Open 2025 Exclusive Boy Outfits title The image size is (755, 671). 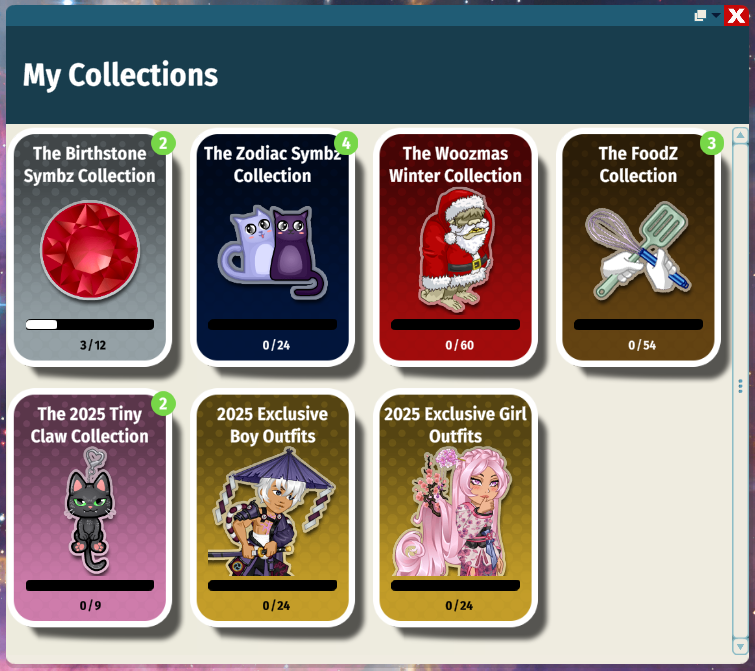click(x=273, y=425)
